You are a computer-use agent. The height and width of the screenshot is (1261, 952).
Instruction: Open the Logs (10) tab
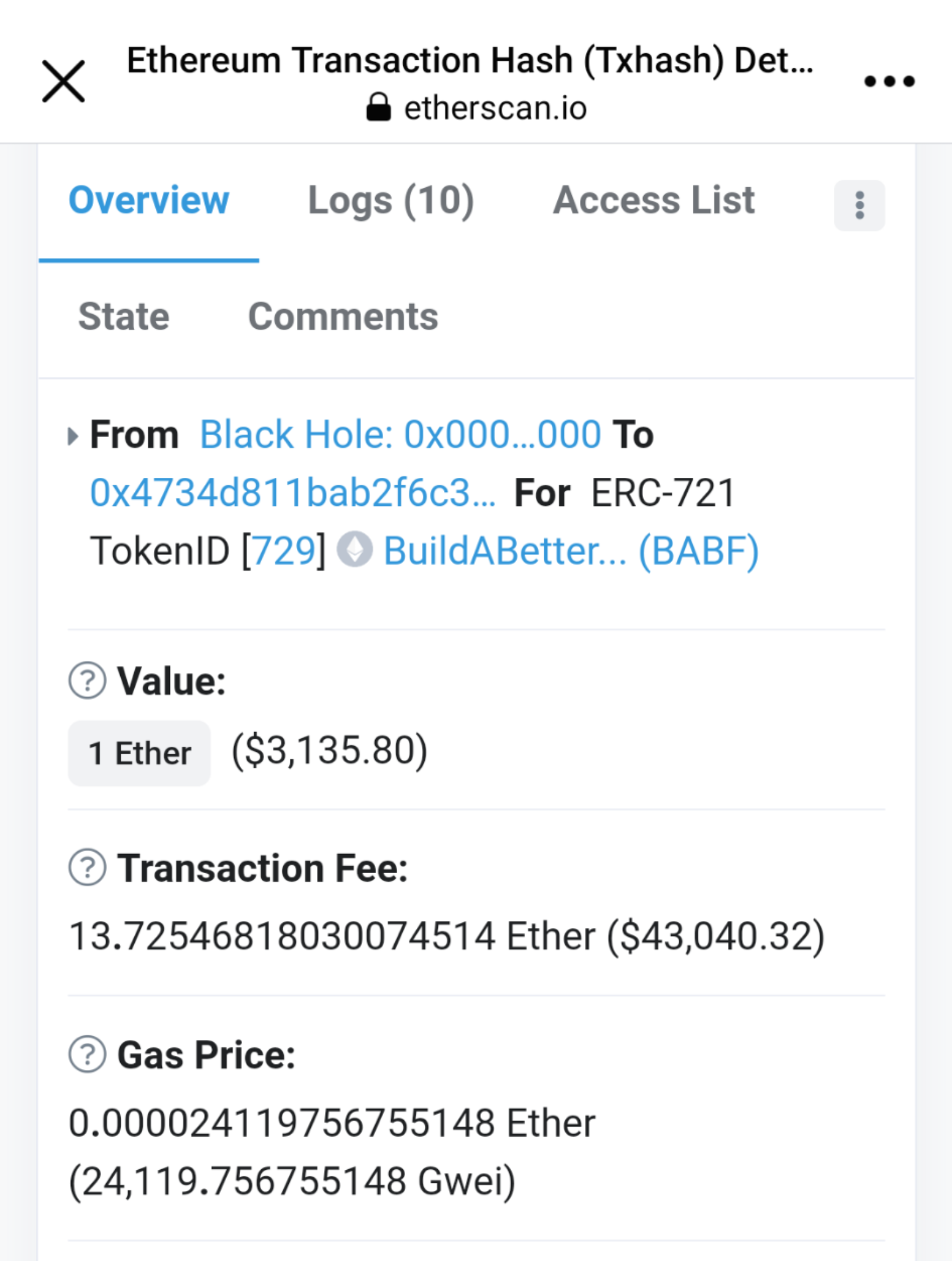coord(391,201)
